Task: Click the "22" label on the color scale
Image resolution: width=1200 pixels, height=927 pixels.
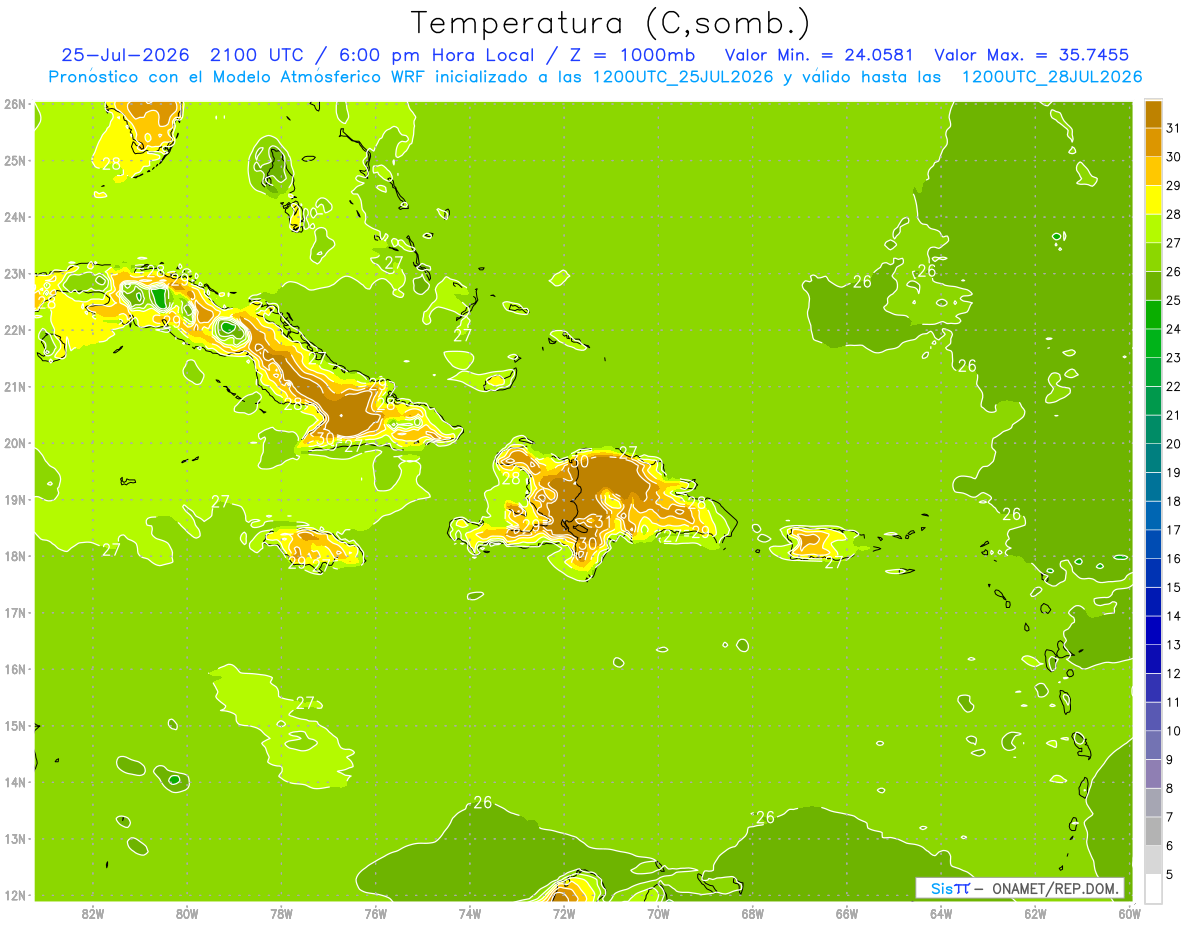Action: coord(1173,386)
